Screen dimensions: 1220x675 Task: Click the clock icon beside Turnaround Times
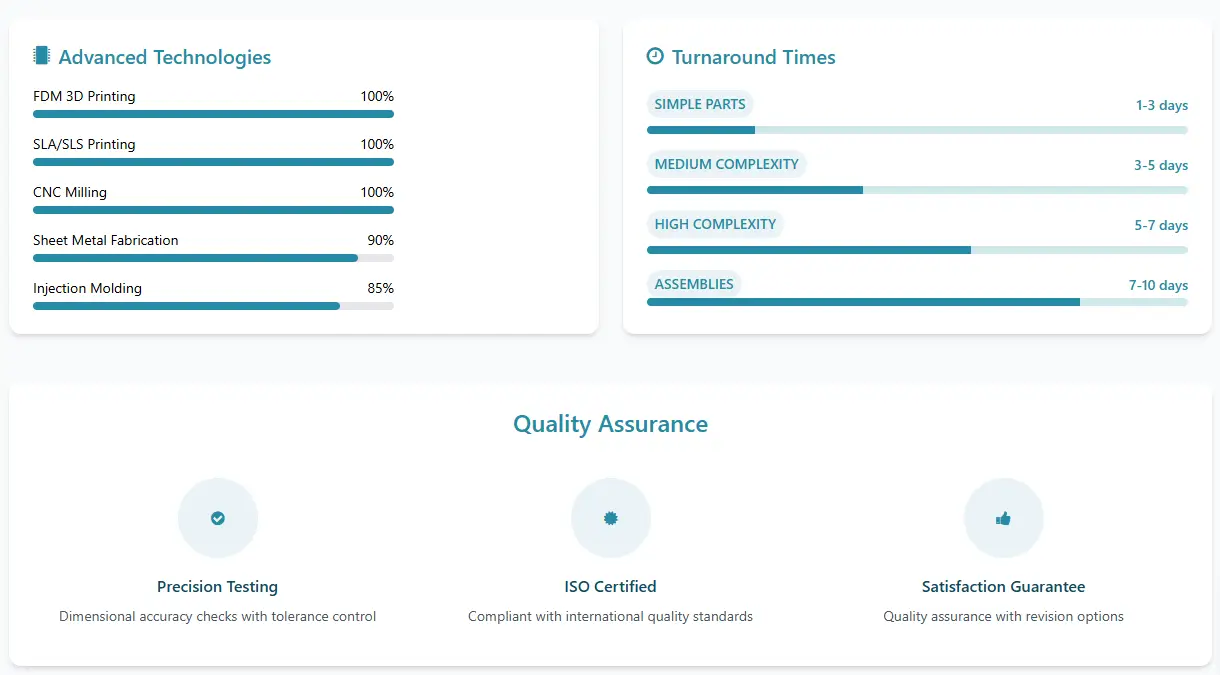pos(655,56)
